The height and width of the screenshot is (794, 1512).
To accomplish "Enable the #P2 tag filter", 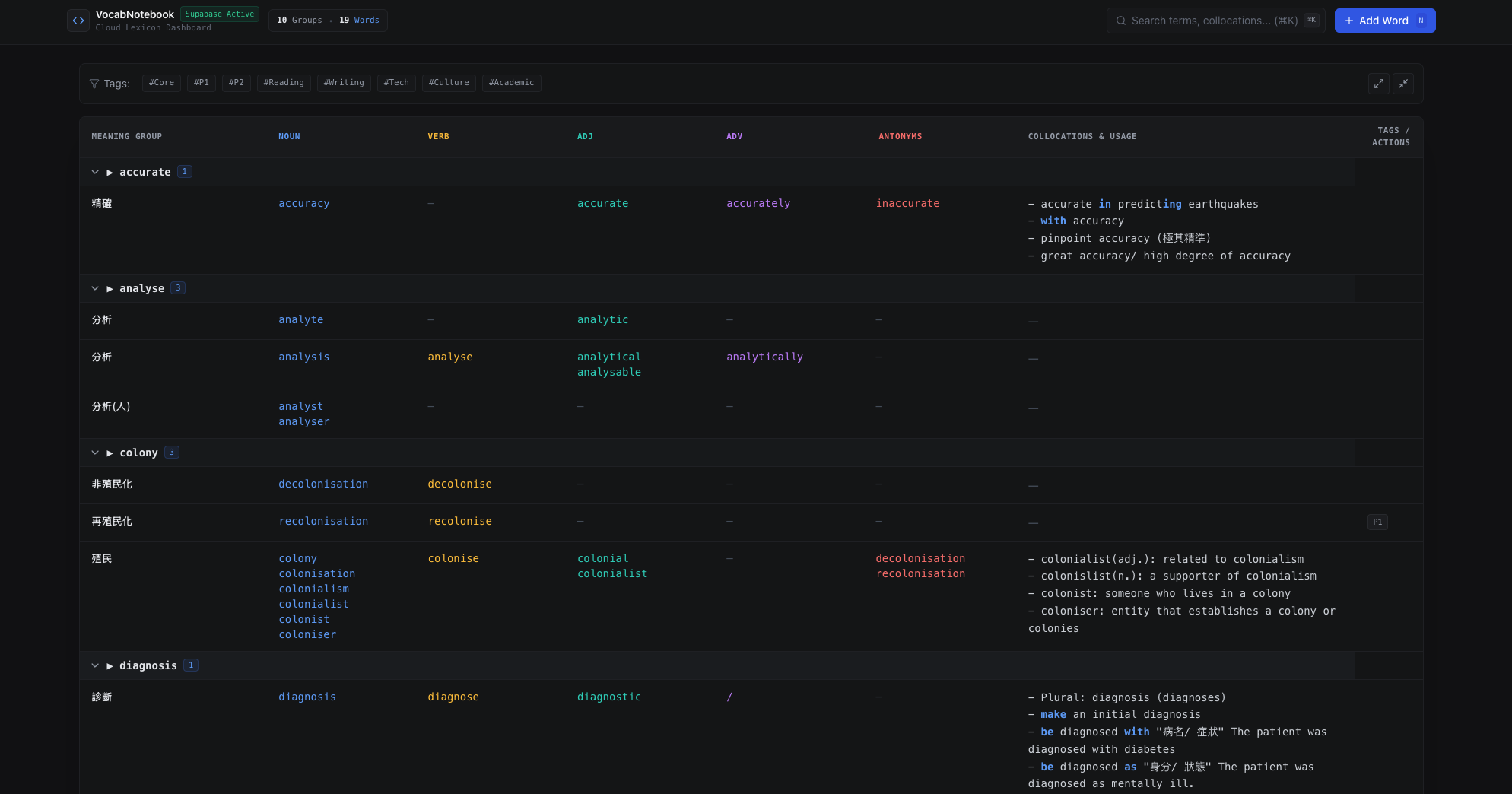I will (x=237, y=83).
